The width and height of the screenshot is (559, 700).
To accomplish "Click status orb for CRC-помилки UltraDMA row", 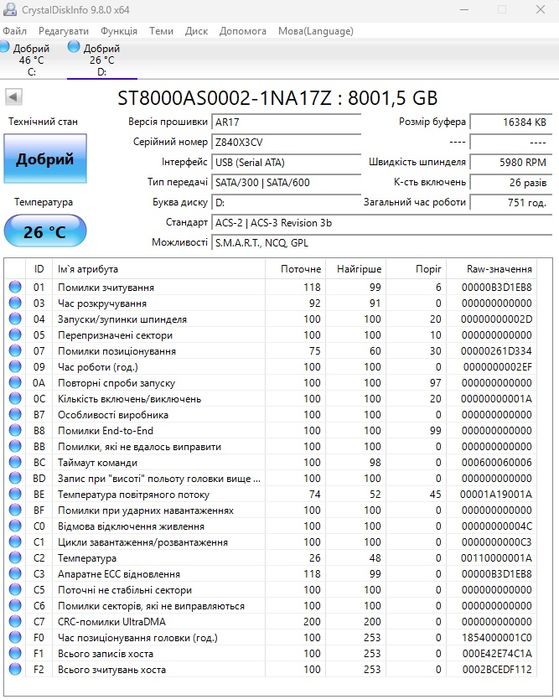I will coord(15,621).
